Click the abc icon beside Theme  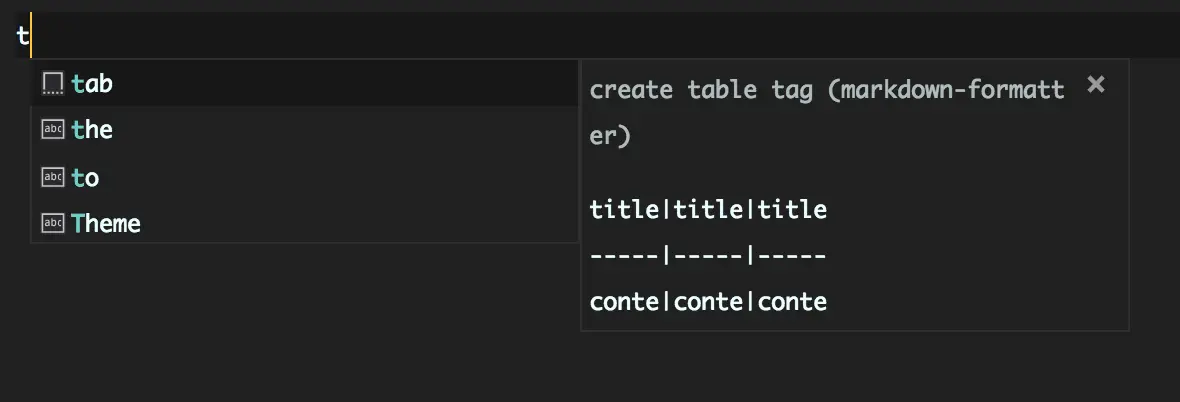(53, 223)
